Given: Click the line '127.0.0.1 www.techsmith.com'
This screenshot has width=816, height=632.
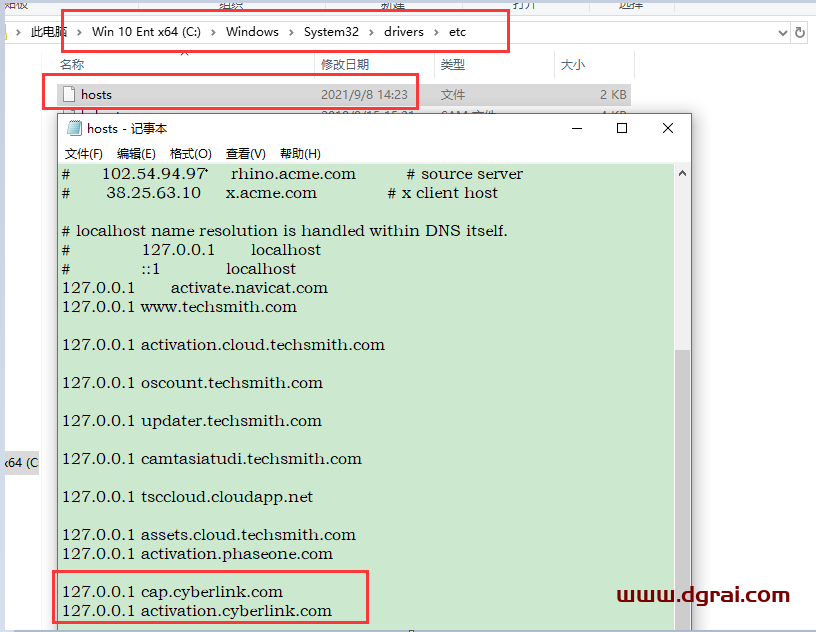Looking at the screenshot, I should 180,307.
